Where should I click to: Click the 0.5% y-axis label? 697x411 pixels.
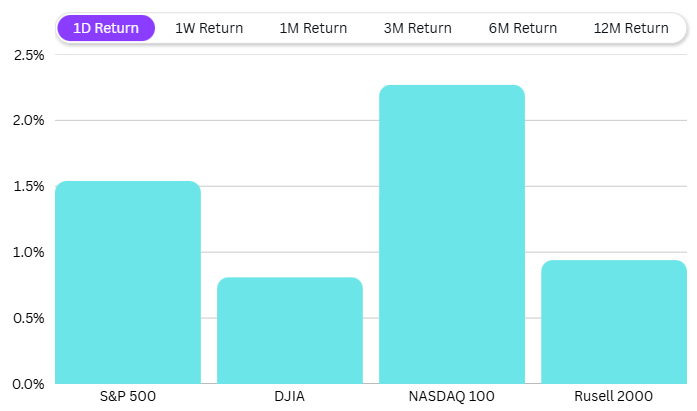(x=28, y=318)
